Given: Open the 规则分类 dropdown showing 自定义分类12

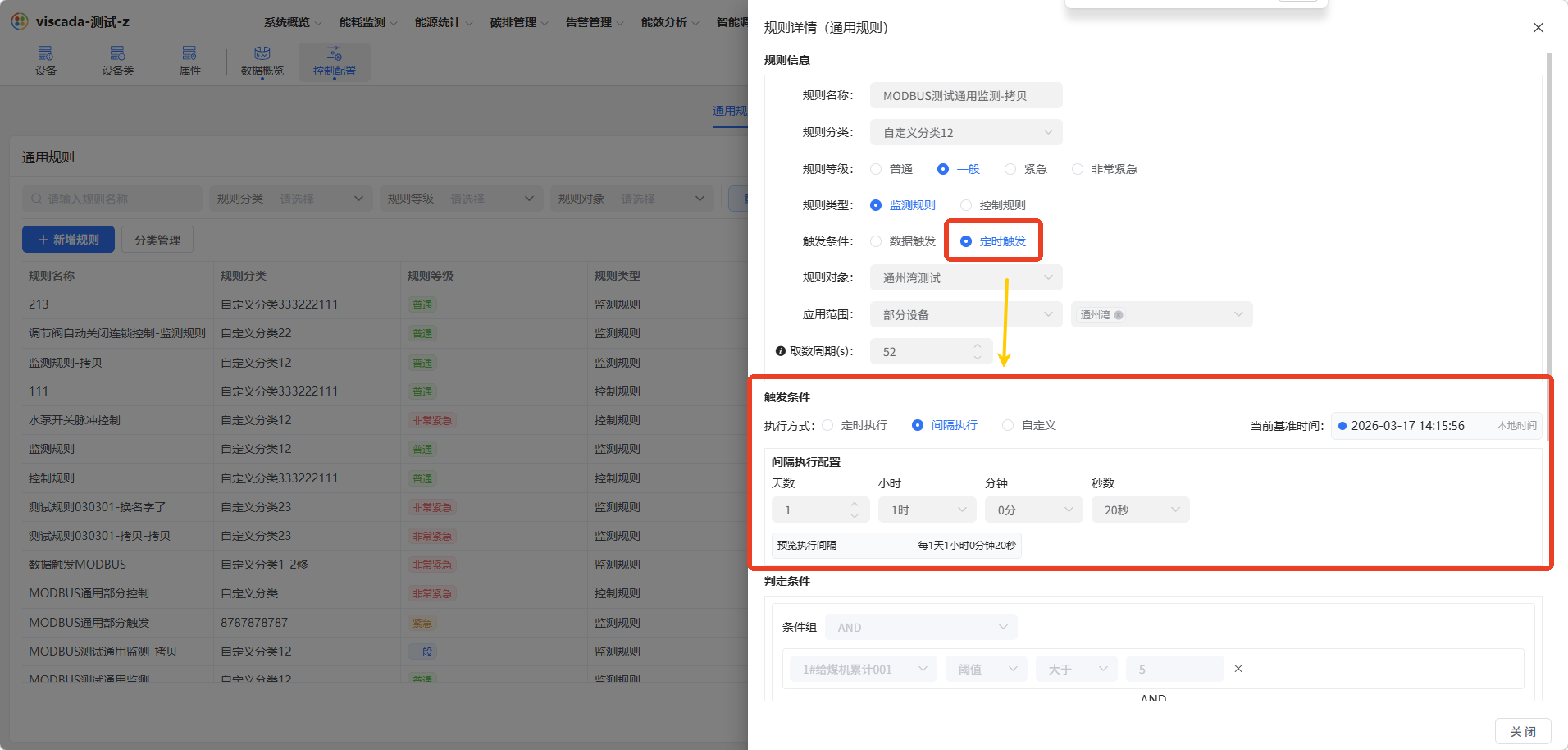Looking at the screenshot, I should coord(966,132).
